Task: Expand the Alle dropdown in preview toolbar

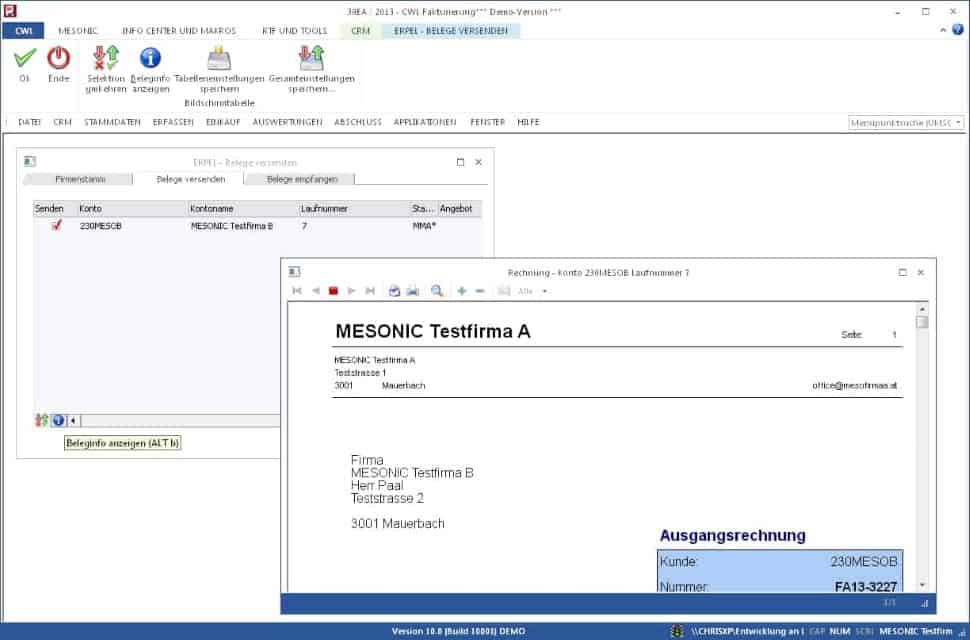Action: (x=545, y=291)
